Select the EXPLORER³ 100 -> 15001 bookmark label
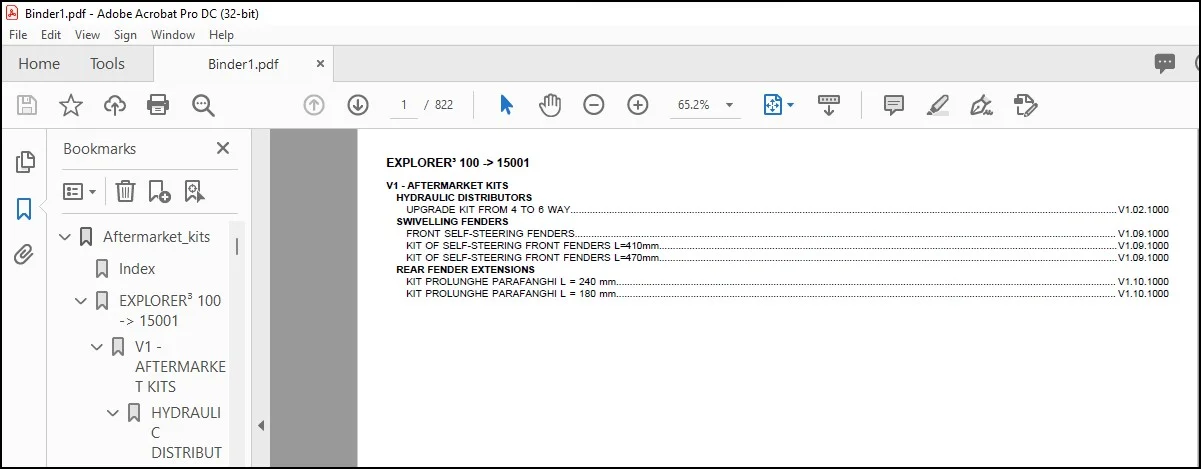The height and width of the screenshot is (469, 1201). (170, 311)
